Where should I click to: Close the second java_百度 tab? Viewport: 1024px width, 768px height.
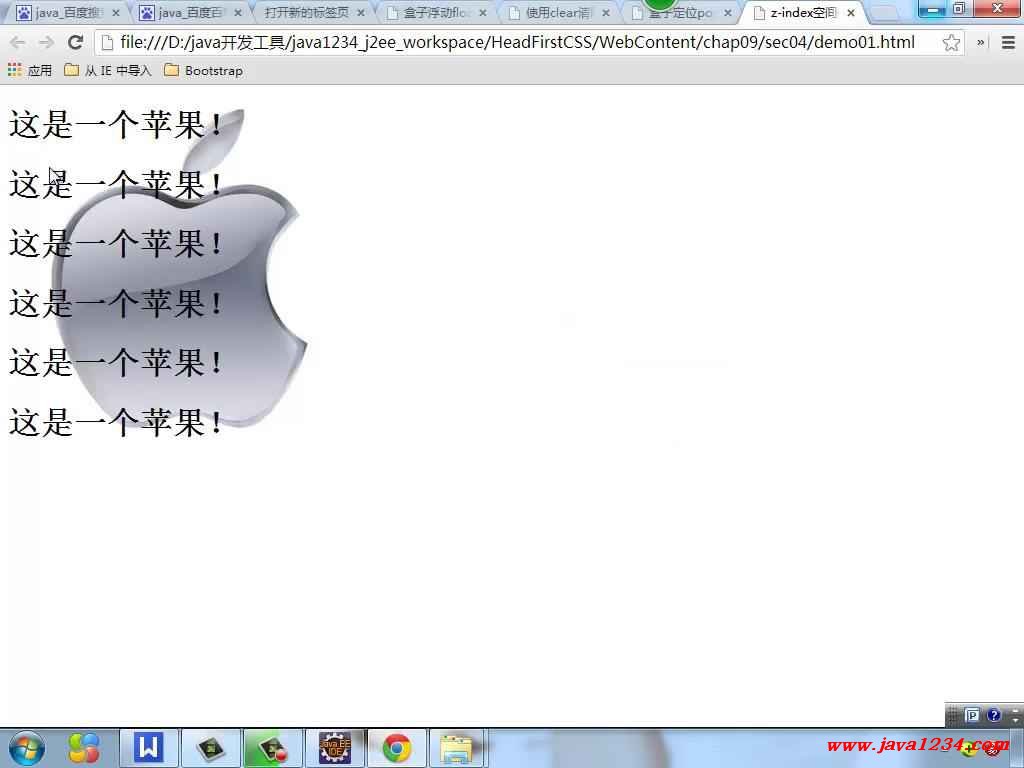click(x=238, y=13)
